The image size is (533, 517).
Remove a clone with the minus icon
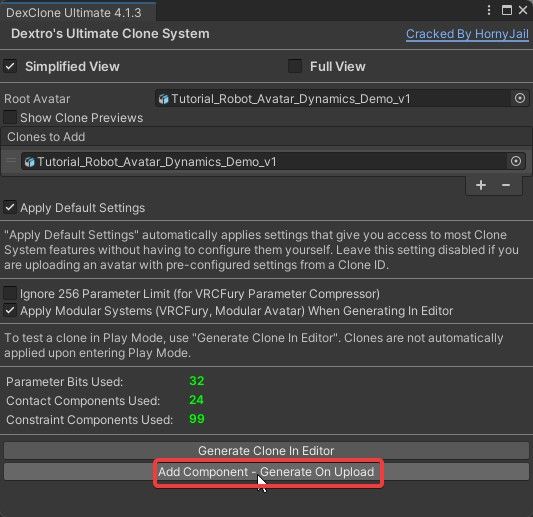pos(506,185)
